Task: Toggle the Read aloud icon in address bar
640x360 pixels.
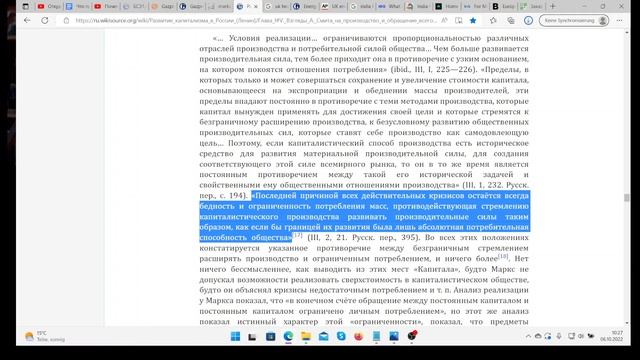Action: point(444,20)
